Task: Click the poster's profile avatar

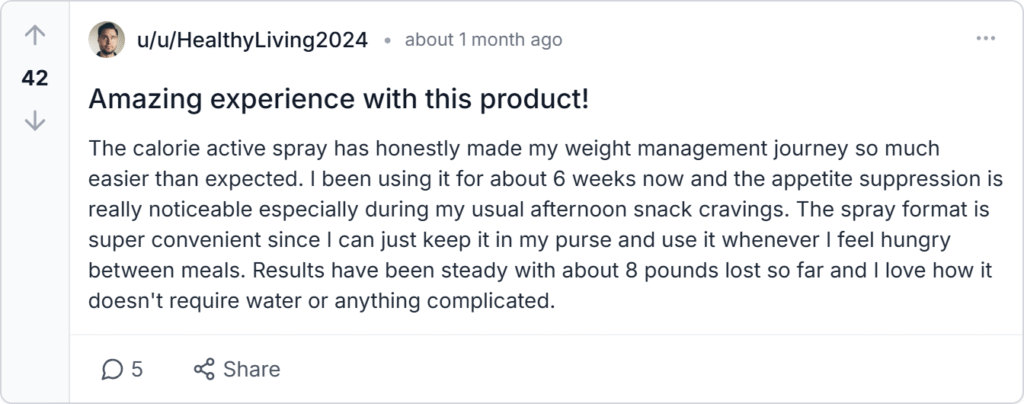Action: [106, 40]
